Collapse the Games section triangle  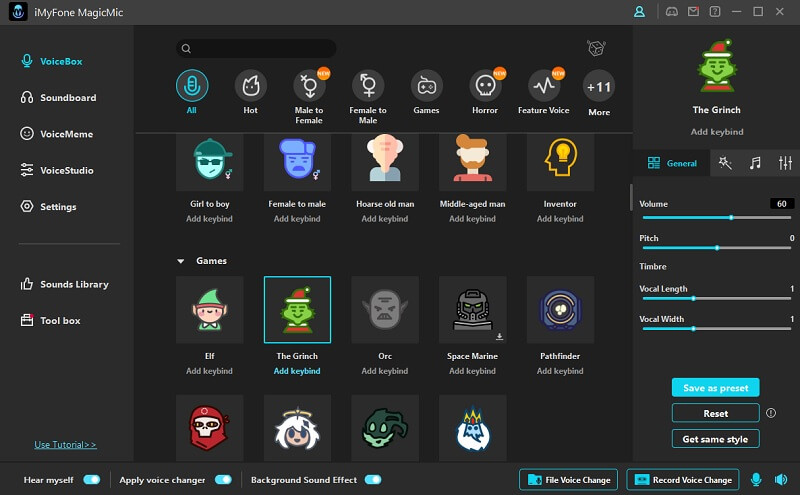(x=181, y=261)
